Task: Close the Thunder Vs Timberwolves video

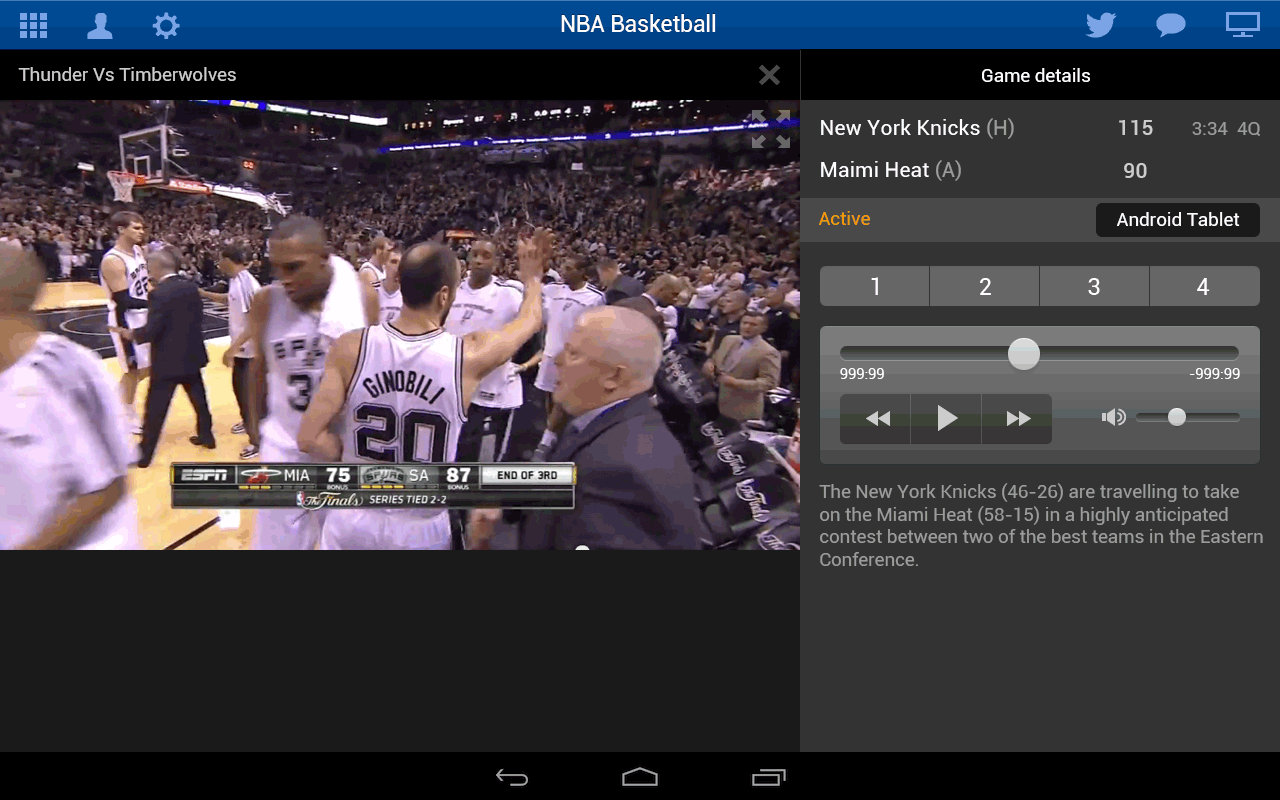Action: [x=769, y=75]
